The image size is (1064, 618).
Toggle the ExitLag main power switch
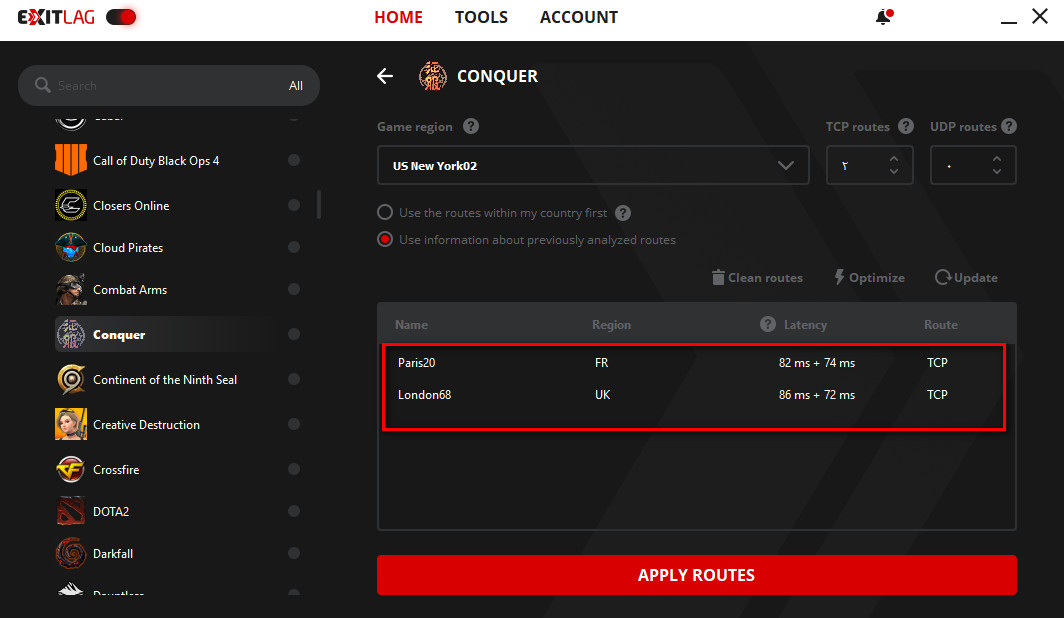121,17
